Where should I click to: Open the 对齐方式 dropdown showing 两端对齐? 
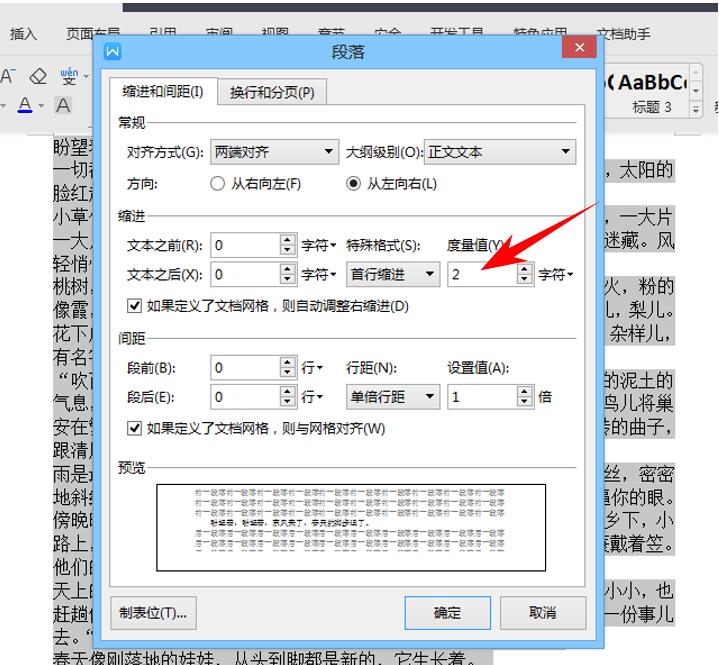pos(274,152)
